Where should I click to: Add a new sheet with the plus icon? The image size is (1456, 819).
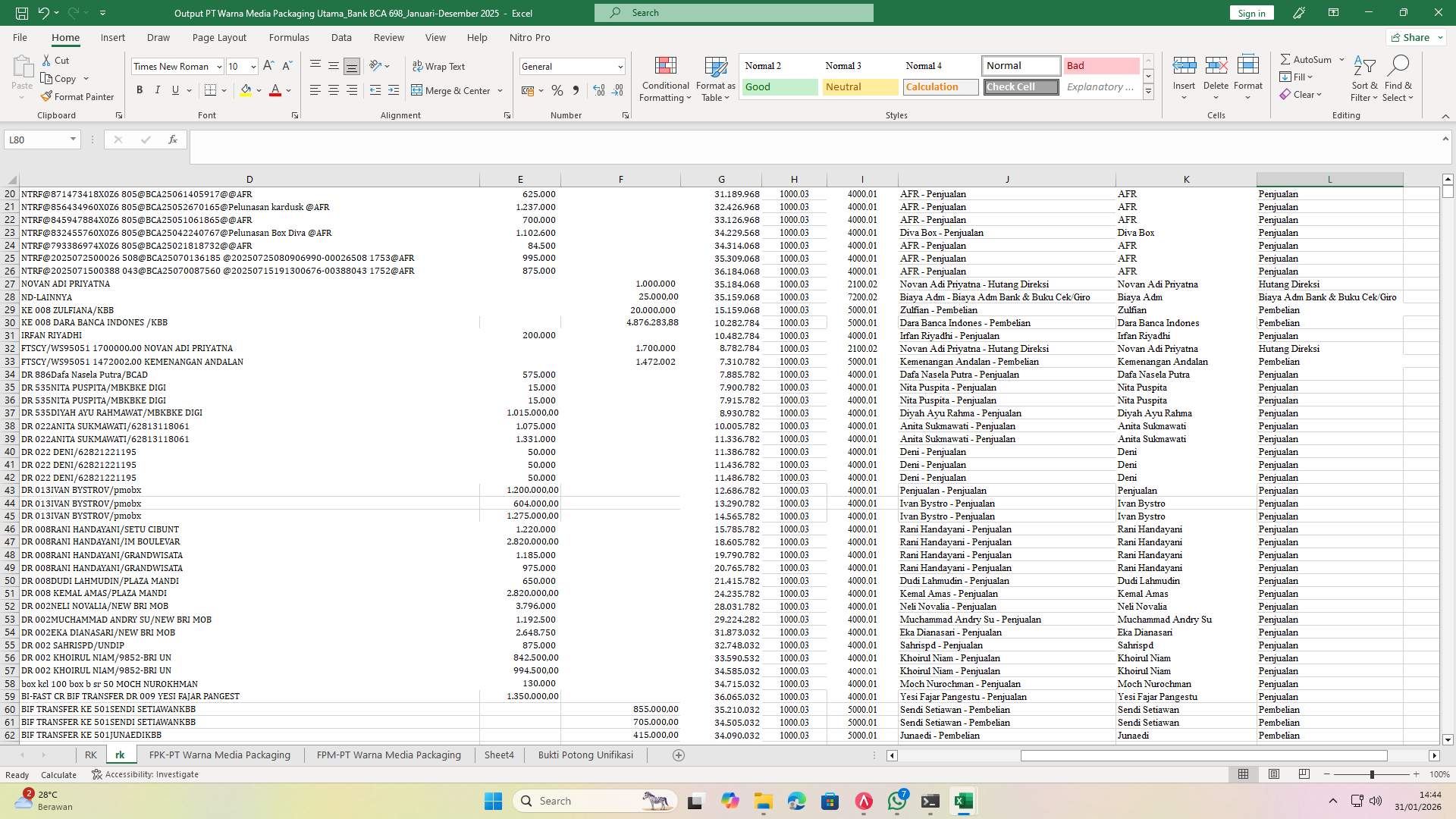(x=679, y=755)
